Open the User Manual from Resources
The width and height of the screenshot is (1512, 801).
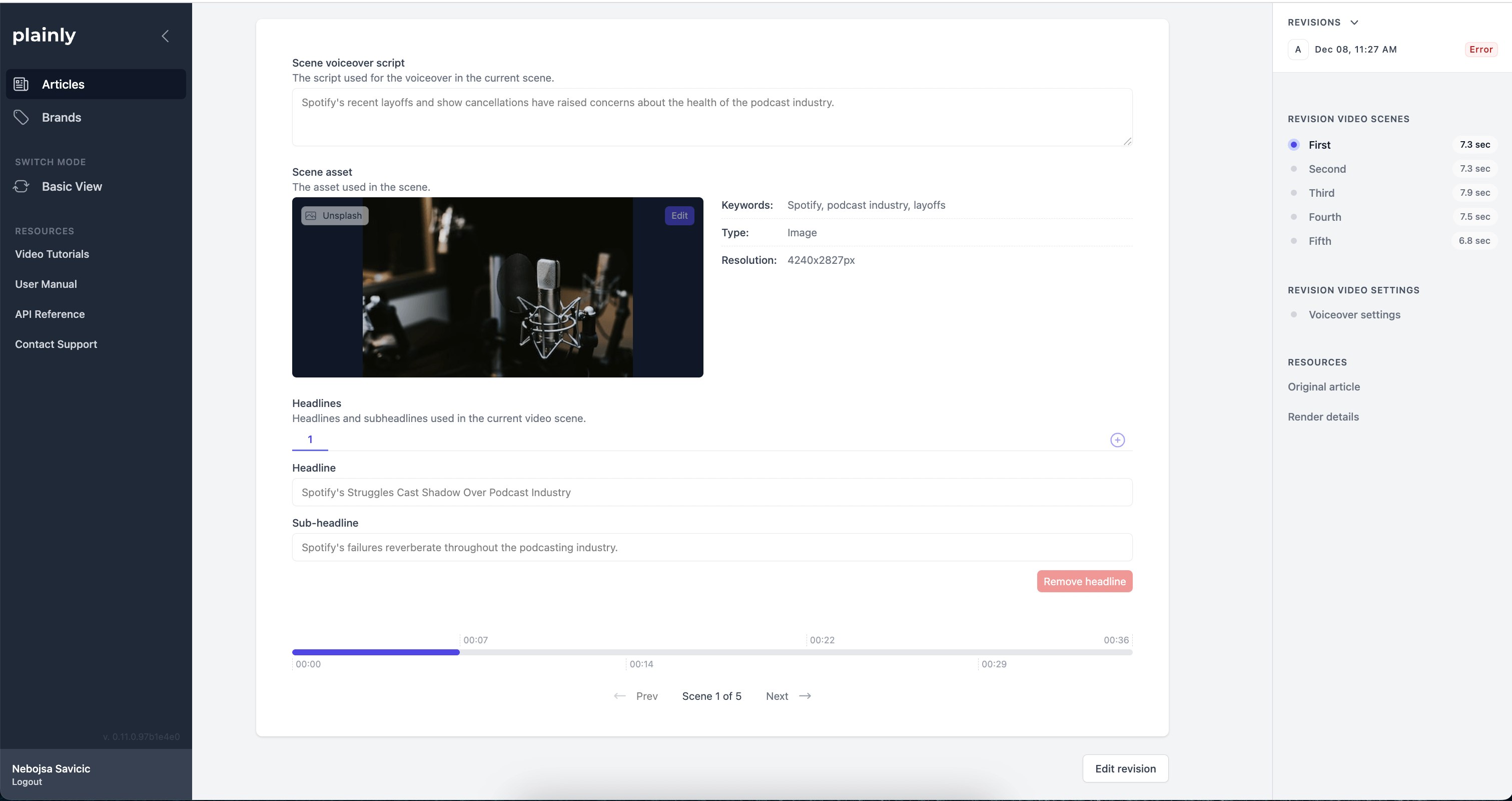pyautogui.click(x=46, y=284)
